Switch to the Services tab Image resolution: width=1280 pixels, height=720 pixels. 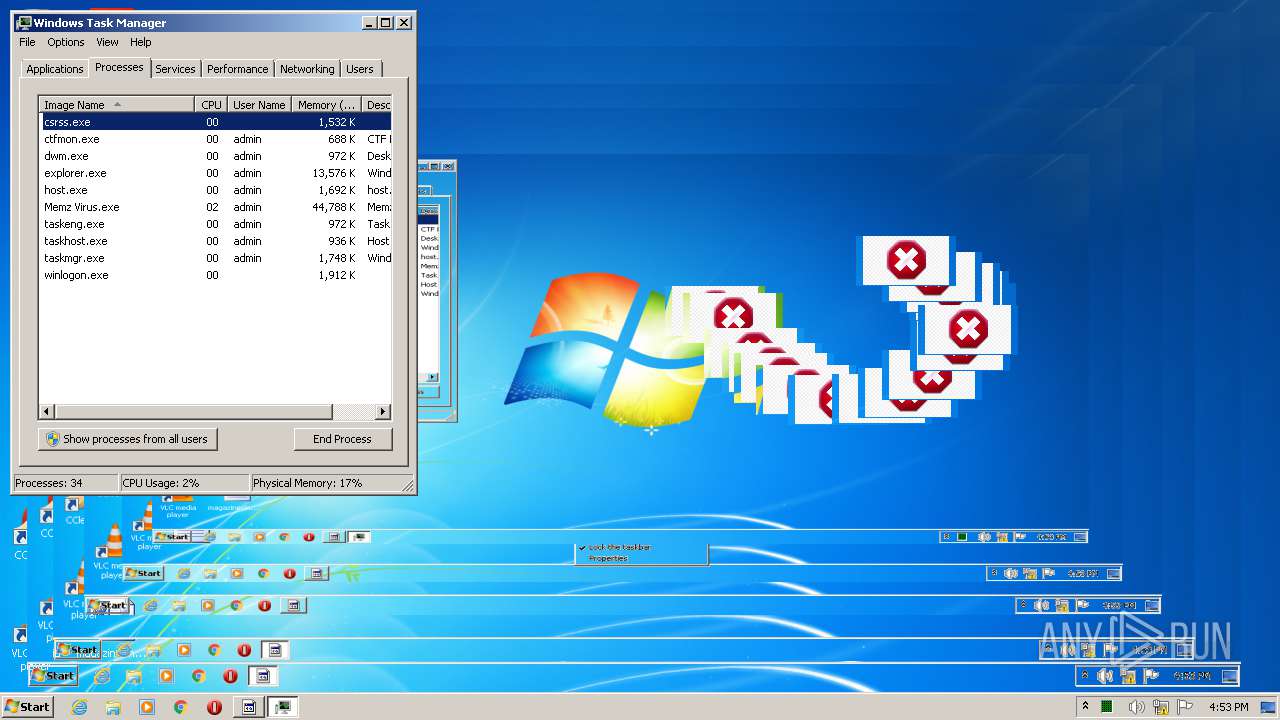click(x=175, y=69)
